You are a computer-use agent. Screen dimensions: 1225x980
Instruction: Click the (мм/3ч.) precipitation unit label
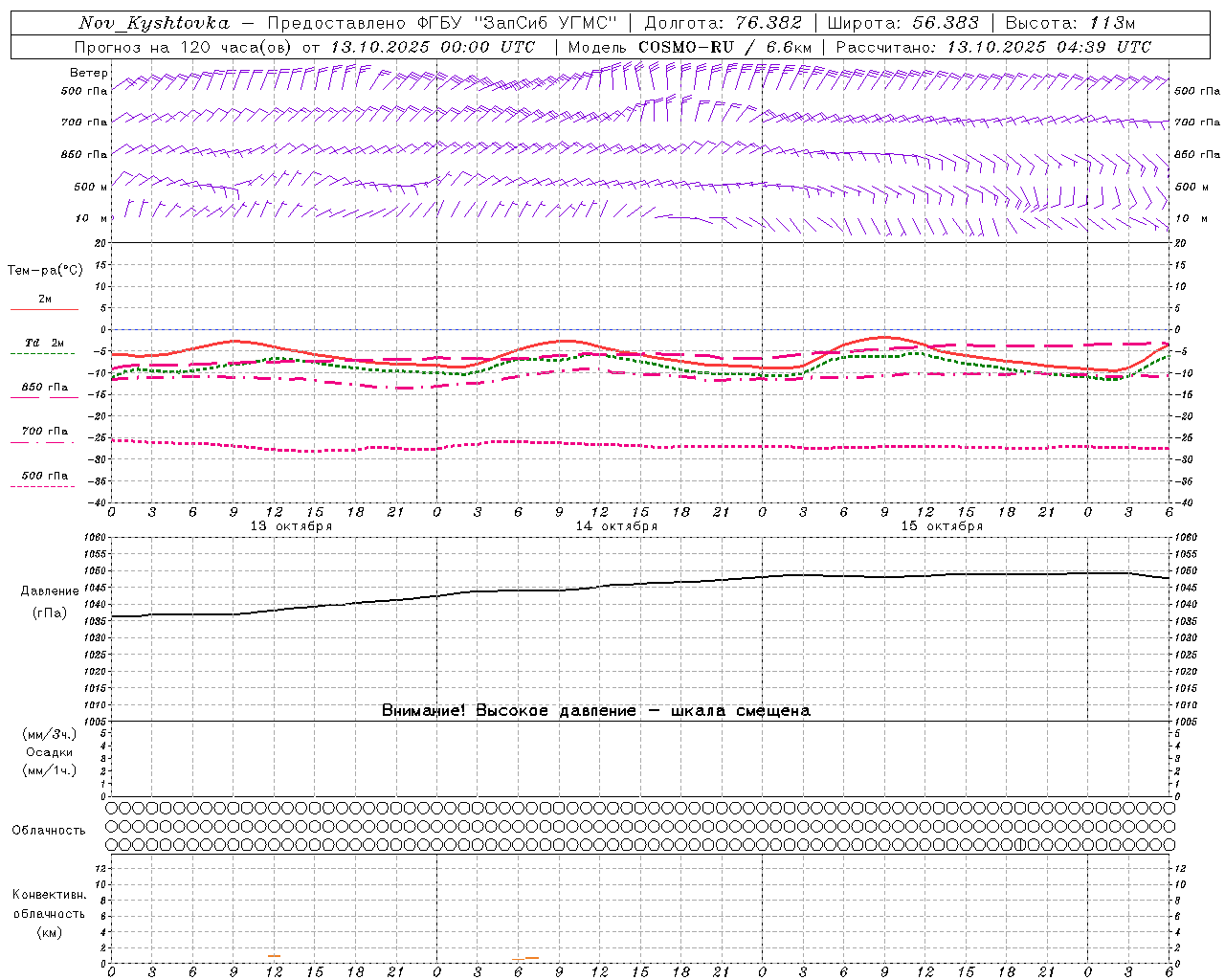coord(50,734)
